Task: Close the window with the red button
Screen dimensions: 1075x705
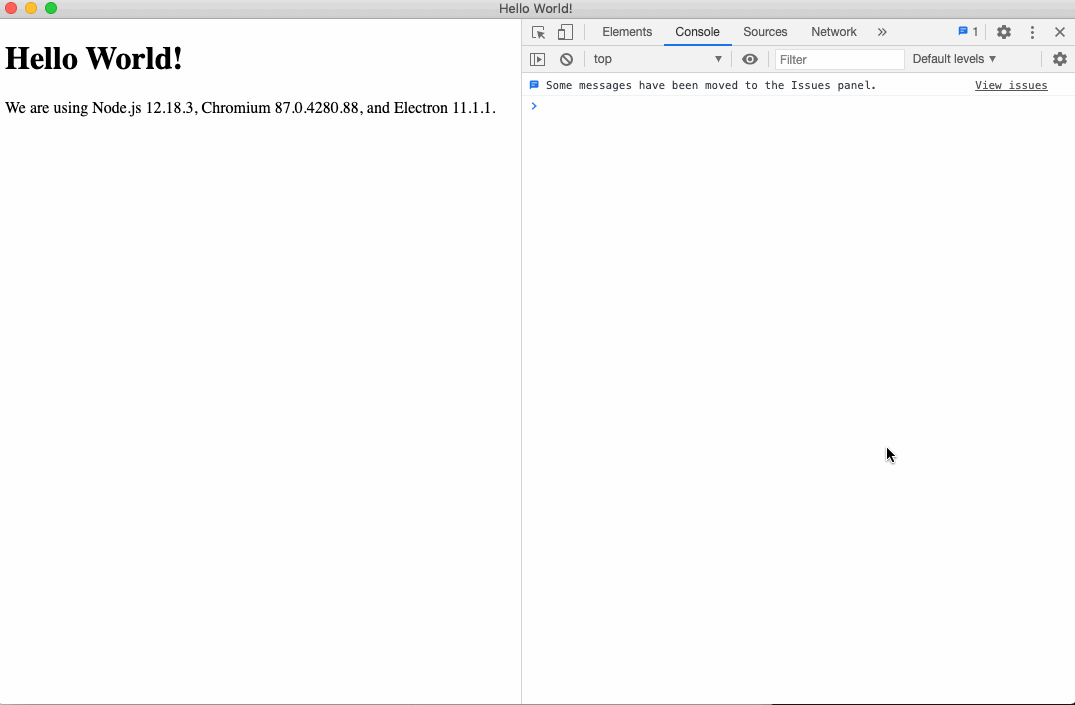Action: [x=11, y=8]
